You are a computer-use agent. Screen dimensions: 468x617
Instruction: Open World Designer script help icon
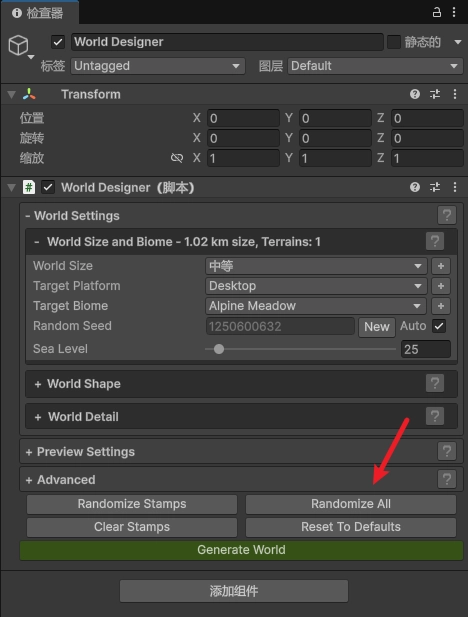[x=415, y=187]
